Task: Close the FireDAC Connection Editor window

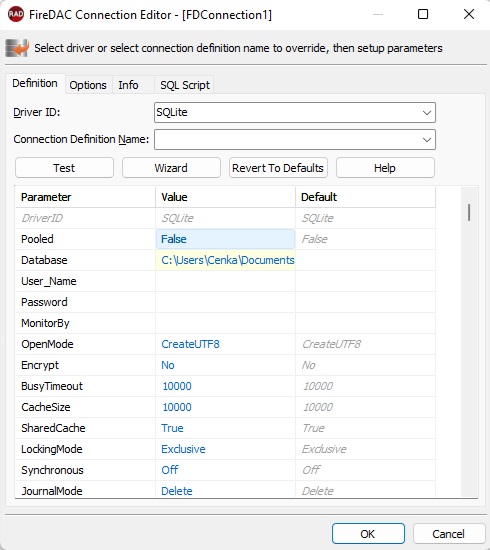Action: [x=469, y=14]
